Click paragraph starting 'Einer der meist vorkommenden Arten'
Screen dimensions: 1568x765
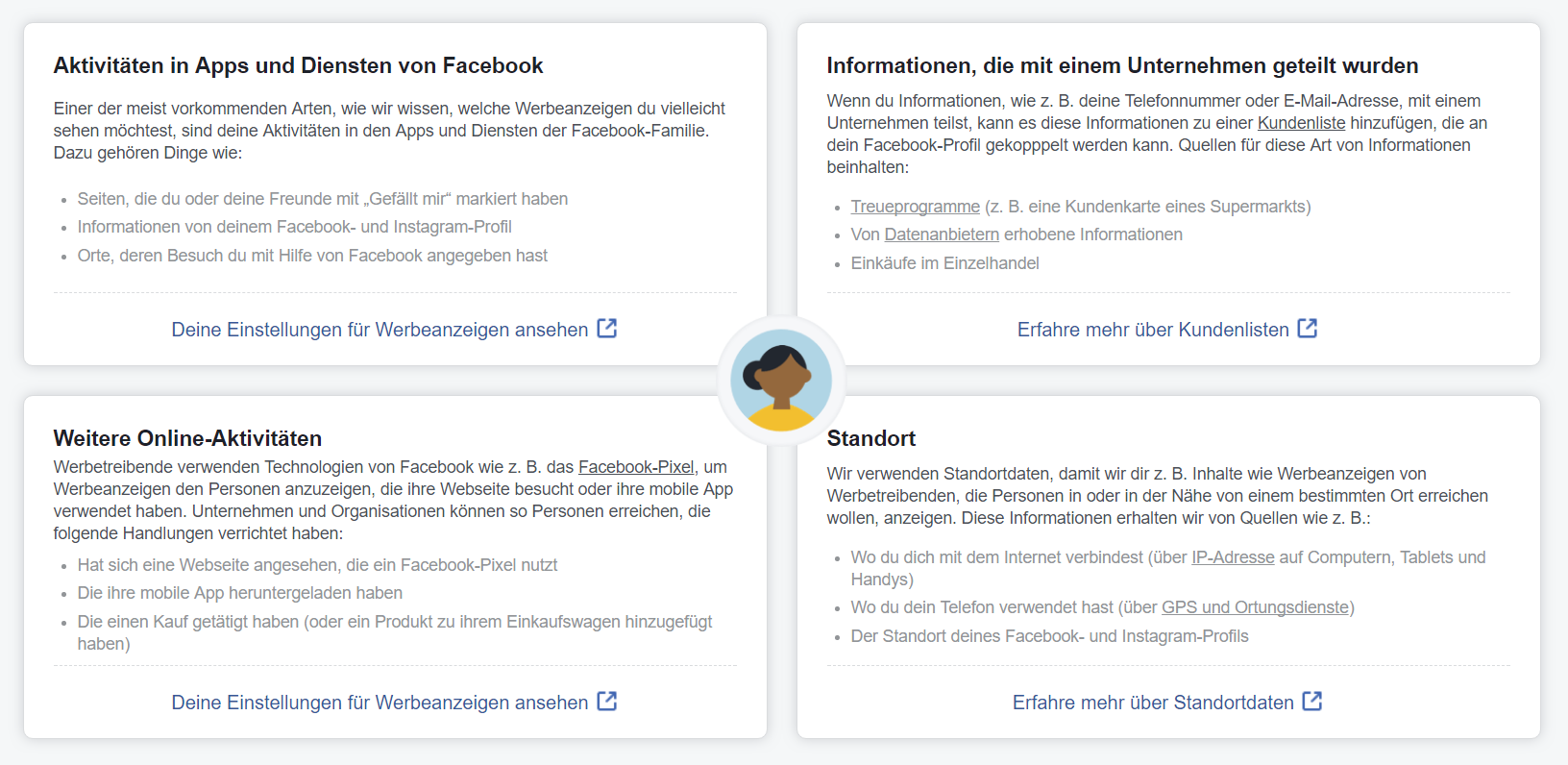tap(389, 131)
